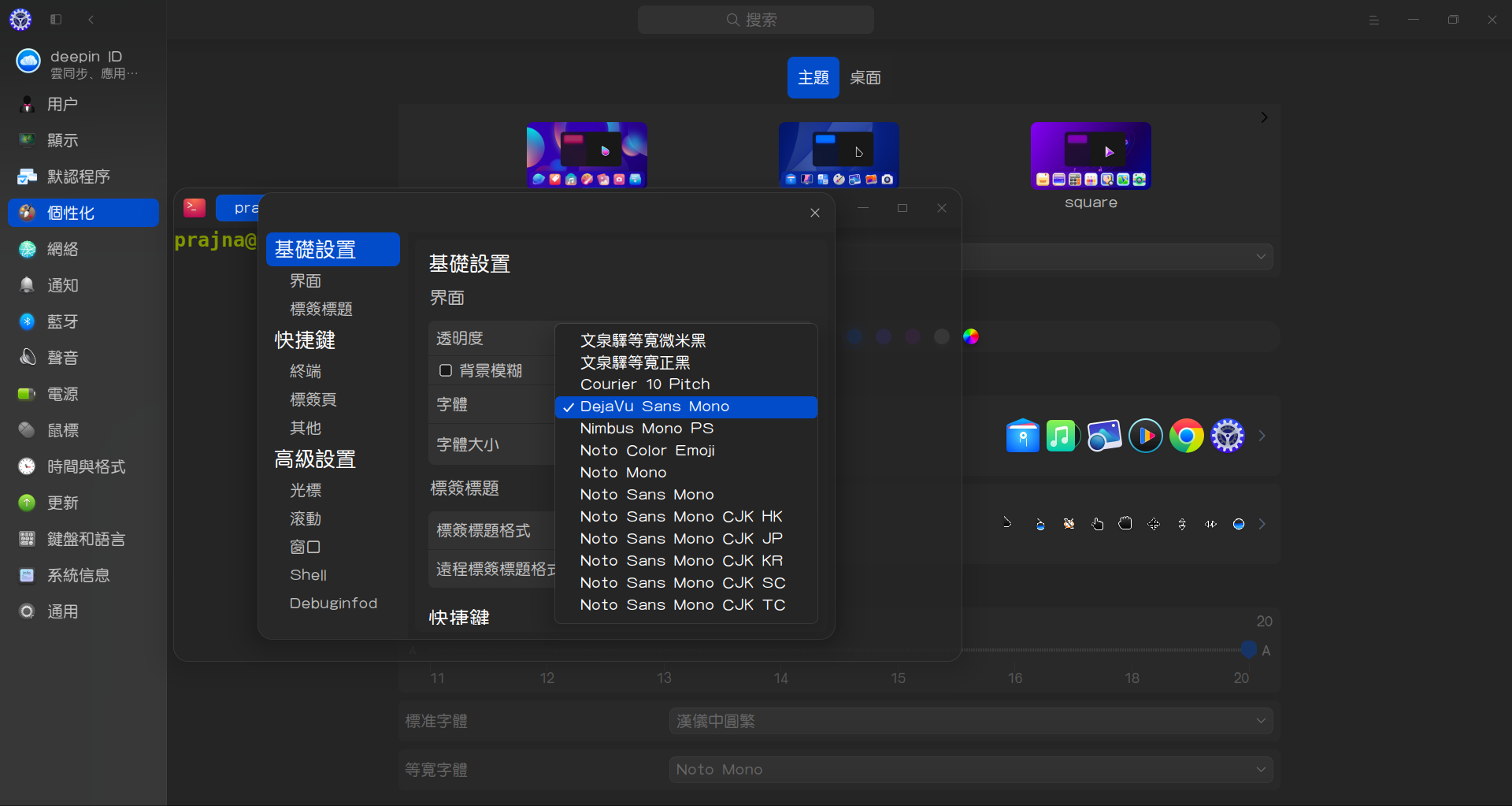
Task: Open 用户 settings in sidebar
Action: (x=83, y=104)
